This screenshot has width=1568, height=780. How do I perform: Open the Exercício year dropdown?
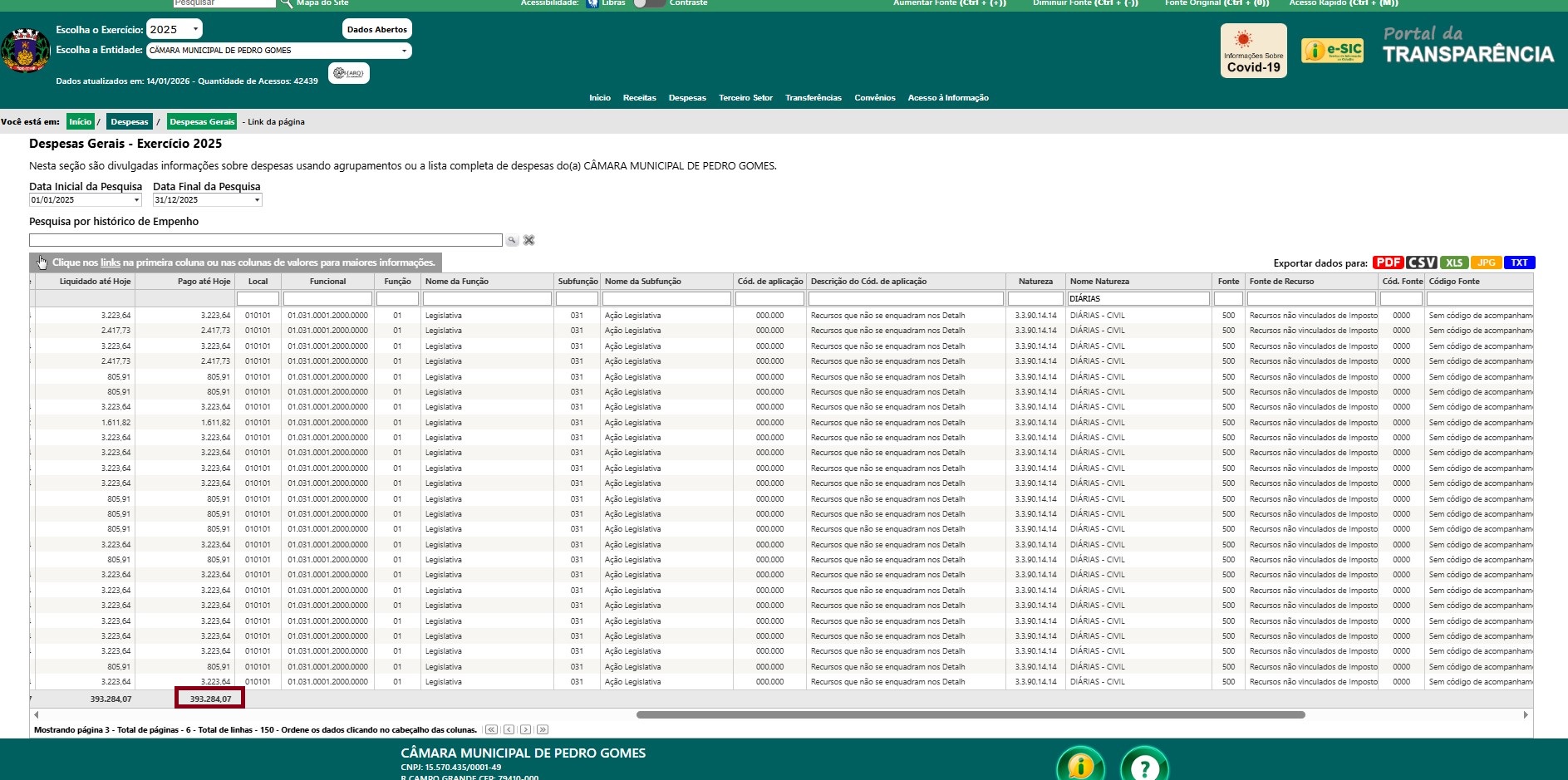coord(174,29)
